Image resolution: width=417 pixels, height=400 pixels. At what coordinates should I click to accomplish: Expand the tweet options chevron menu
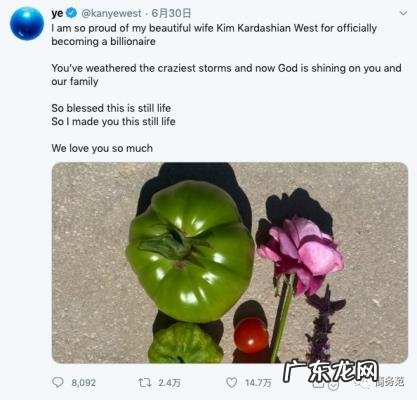[x=403, y=13]
